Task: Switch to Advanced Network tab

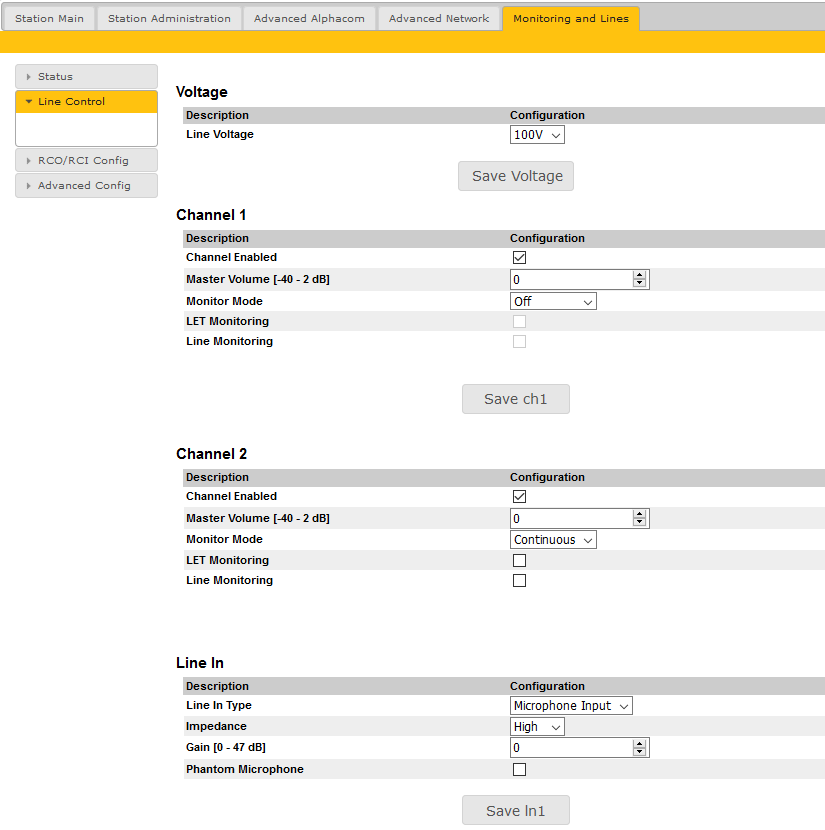Action: tap(438, 19)
